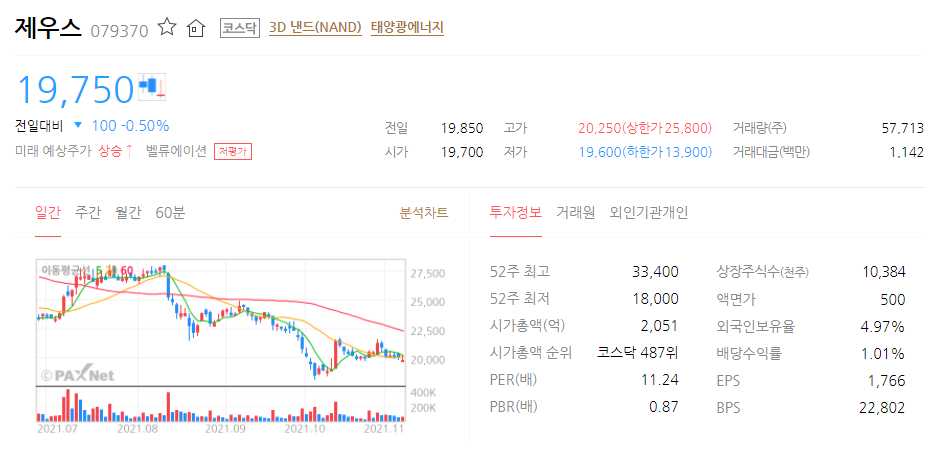Click market cap rank 코스닥 487위
The width and height of the screenshot is (934, 453).
click(x=637, y=353)
